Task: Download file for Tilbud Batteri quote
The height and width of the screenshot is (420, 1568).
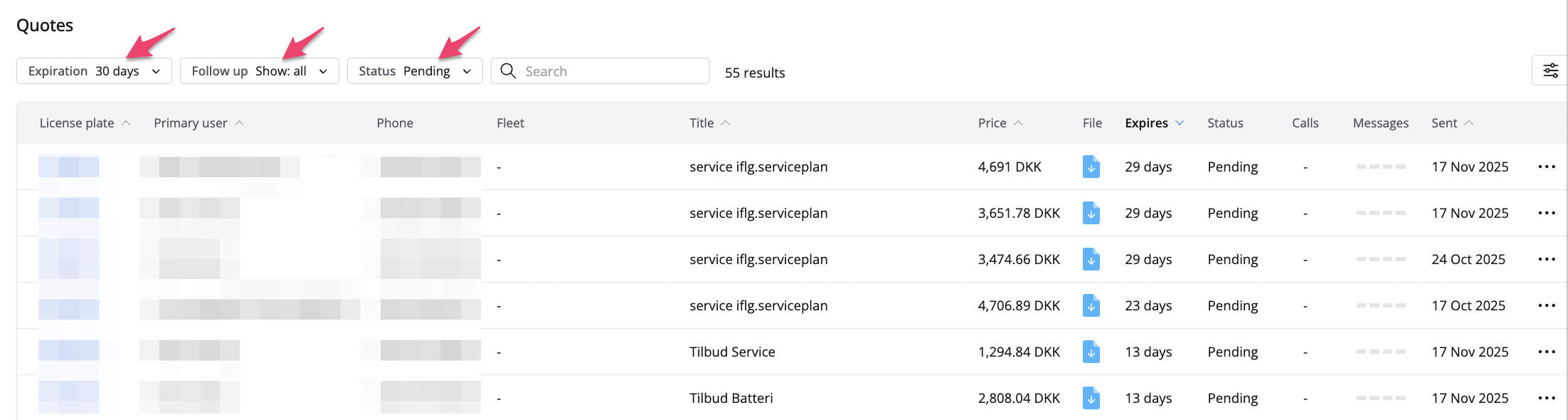Action: [x=1091, y=398]
